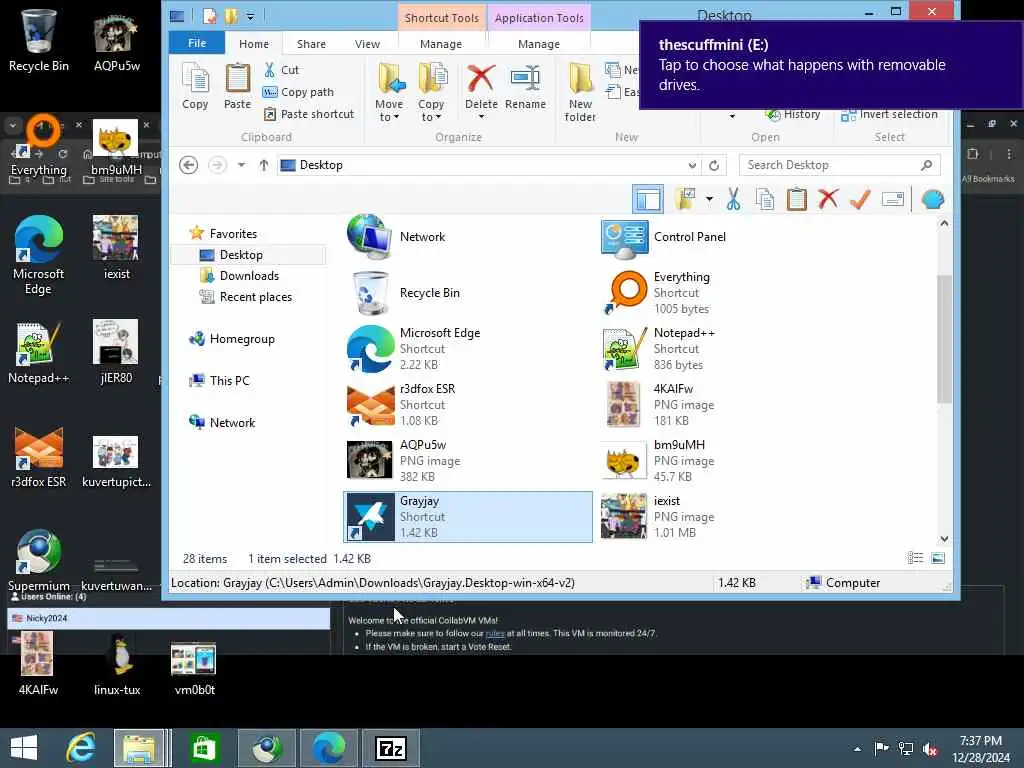Click the scissors Cut toolbar icon
The image size is (1024, 768).
(733, 199)
